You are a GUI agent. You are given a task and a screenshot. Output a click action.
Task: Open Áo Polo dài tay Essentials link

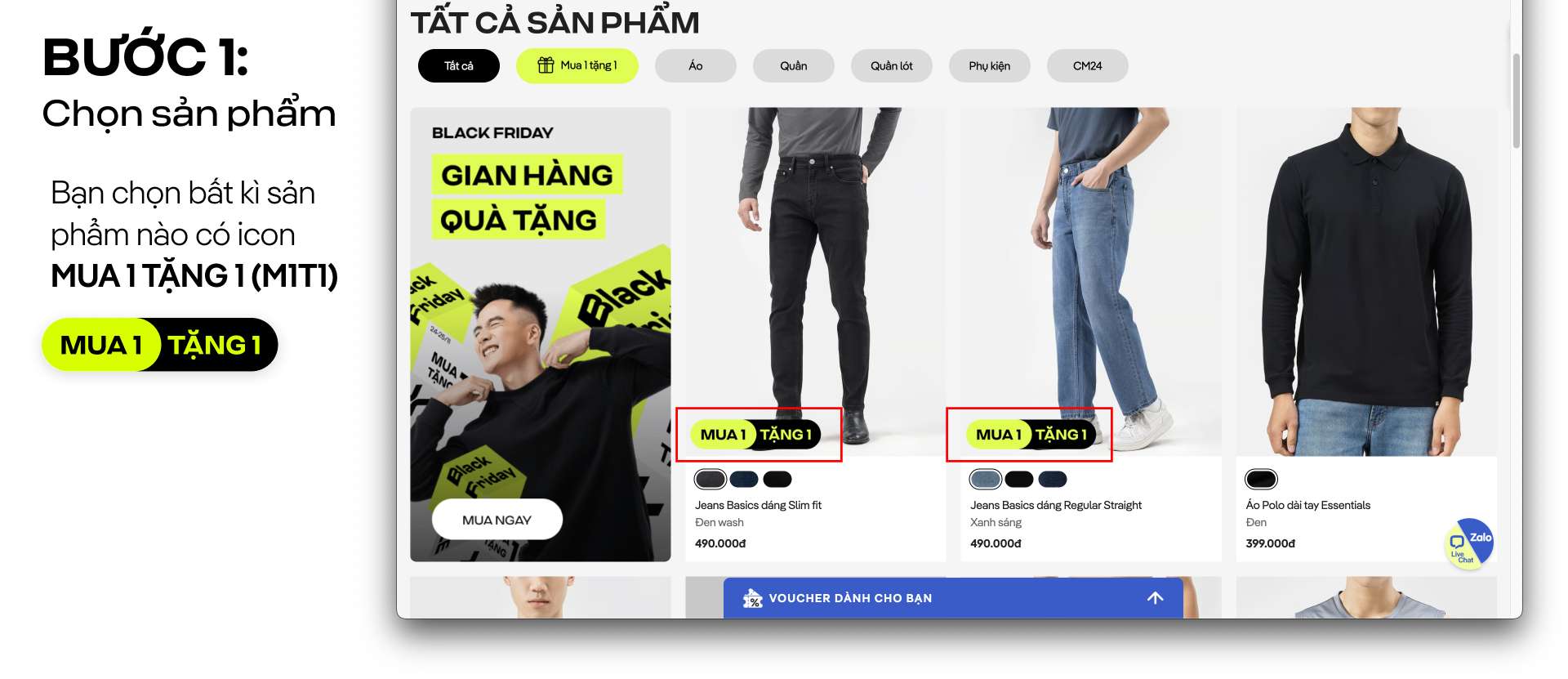[1308, 505]
